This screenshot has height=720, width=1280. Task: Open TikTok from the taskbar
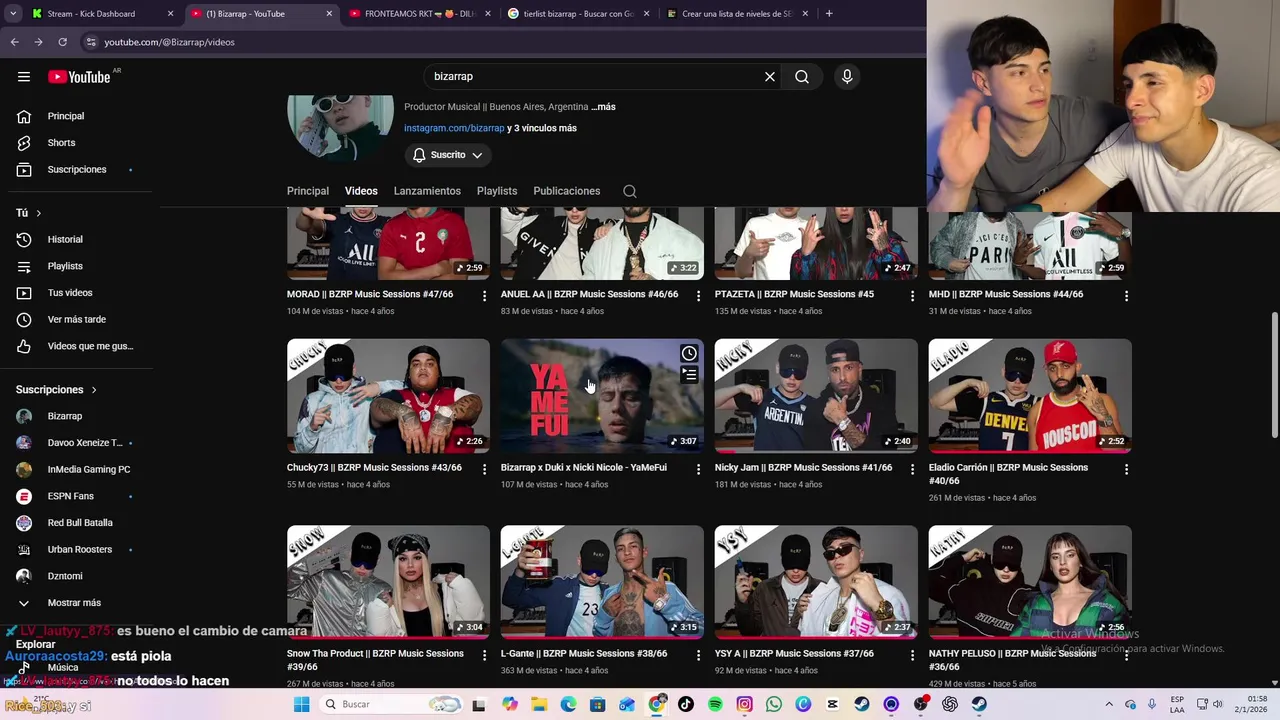pos(686,704)
